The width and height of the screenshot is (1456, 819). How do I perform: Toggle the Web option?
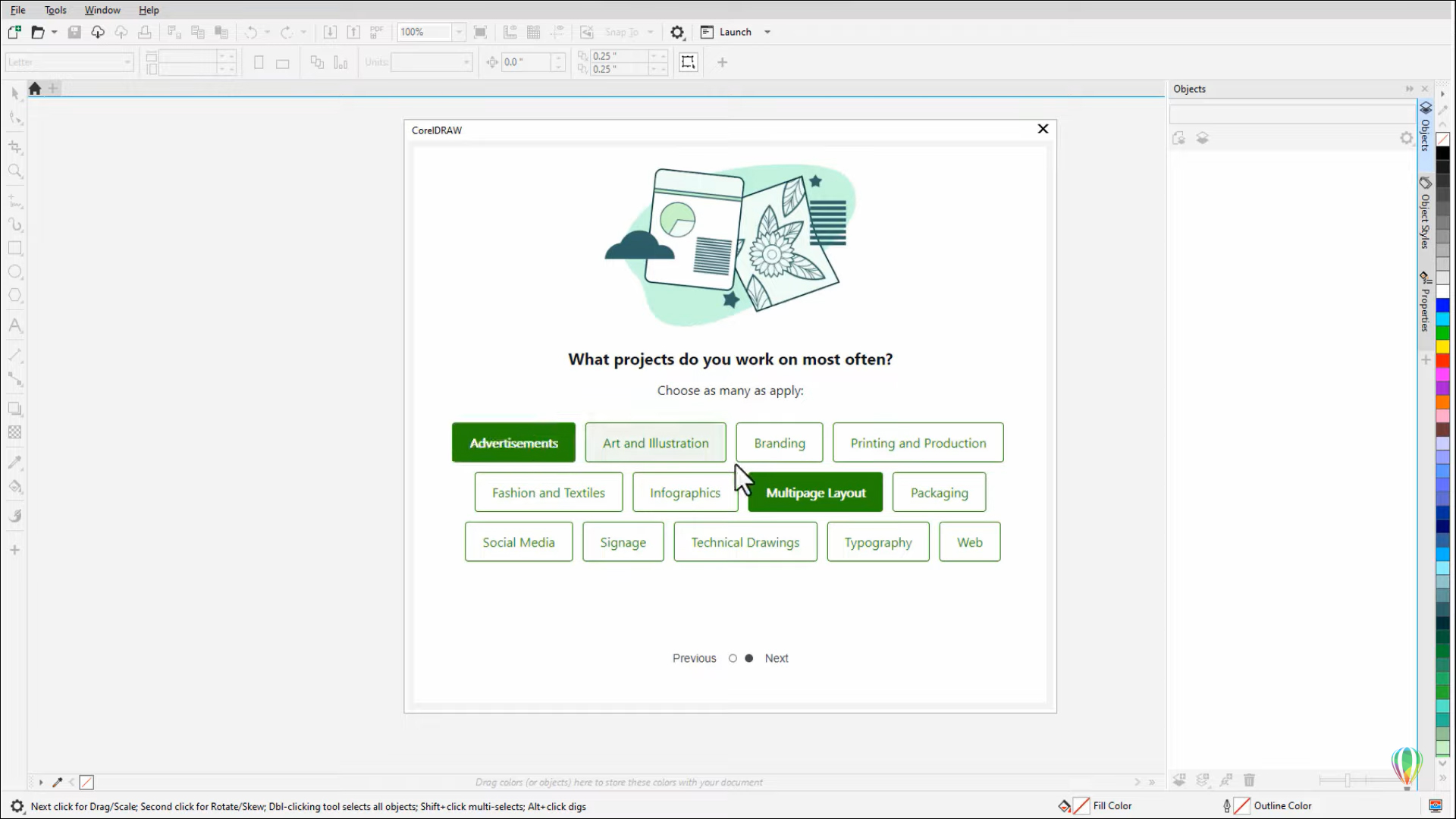point(970,542)
